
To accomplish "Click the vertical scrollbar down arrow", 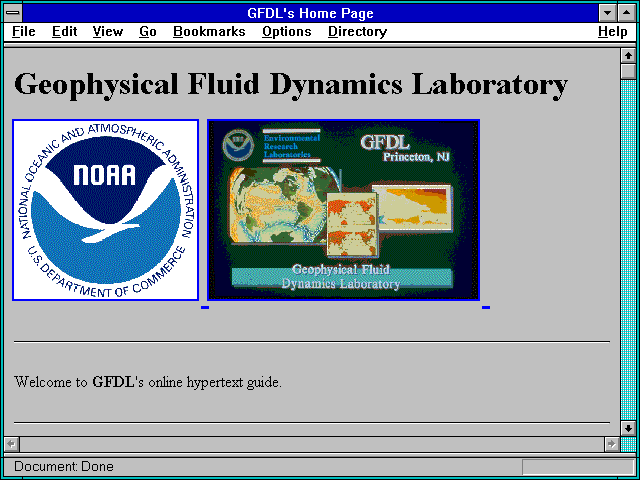I will tap(628, 428).
